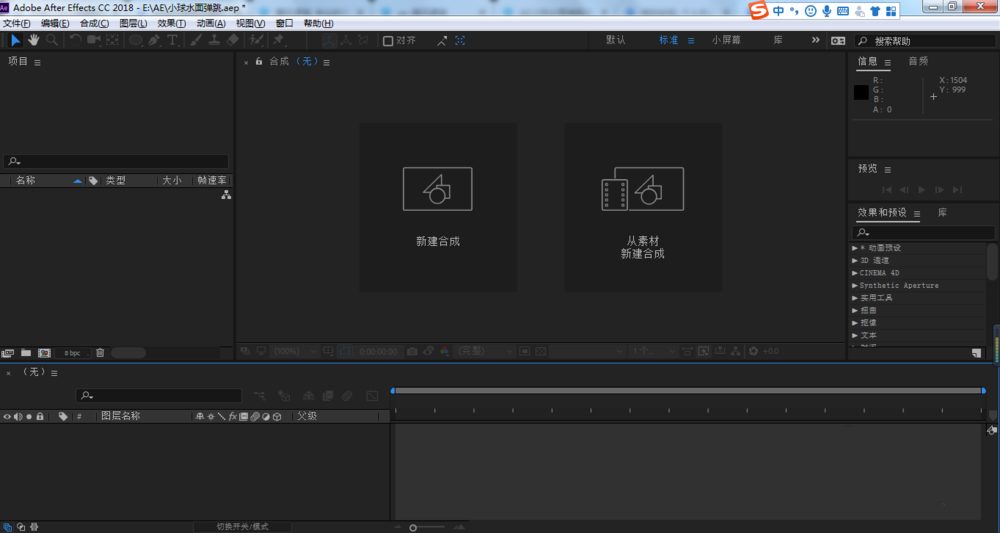Select the Eraser tool

point(233,40)
